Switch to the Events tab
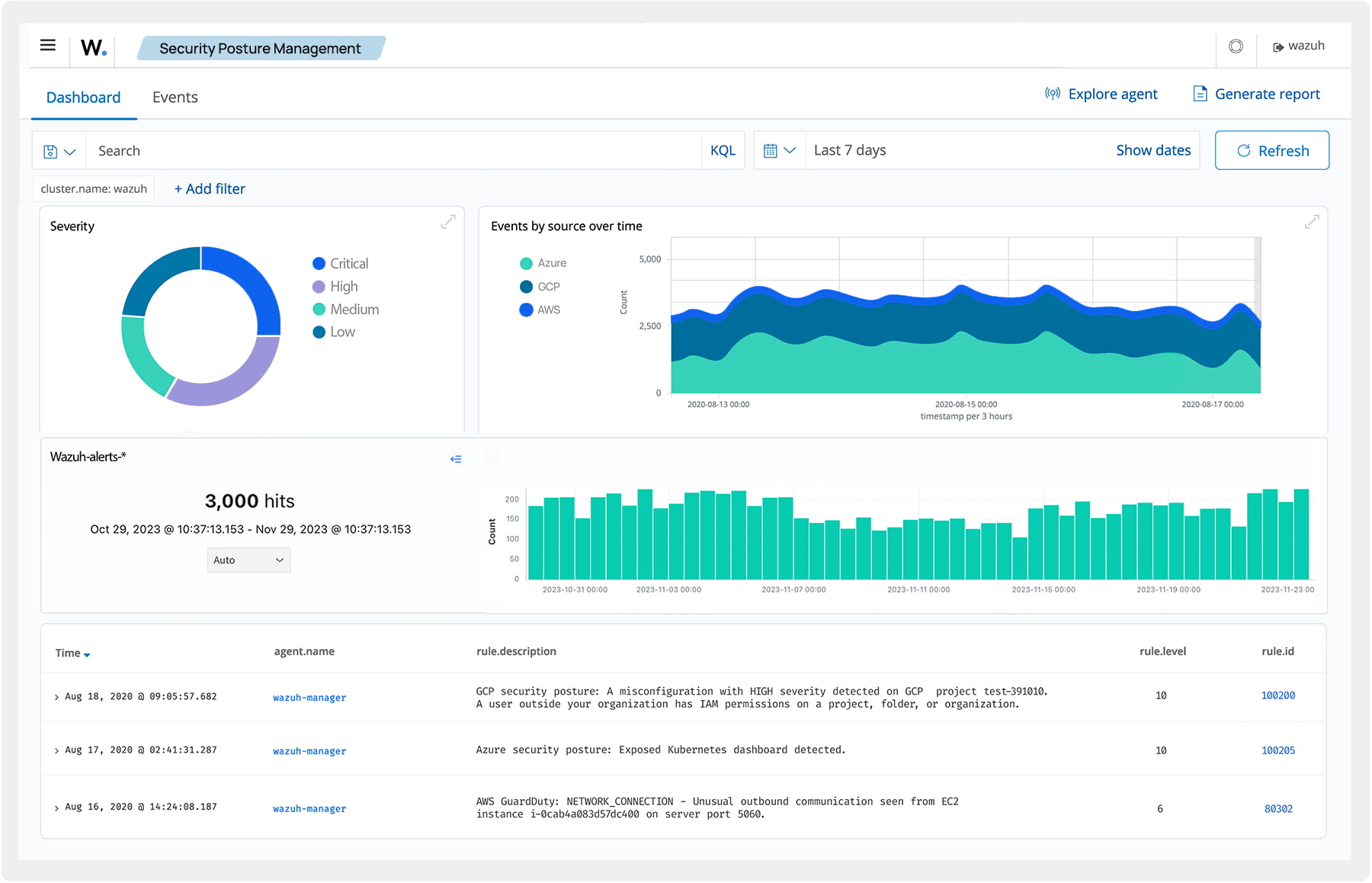 [175, 98]
